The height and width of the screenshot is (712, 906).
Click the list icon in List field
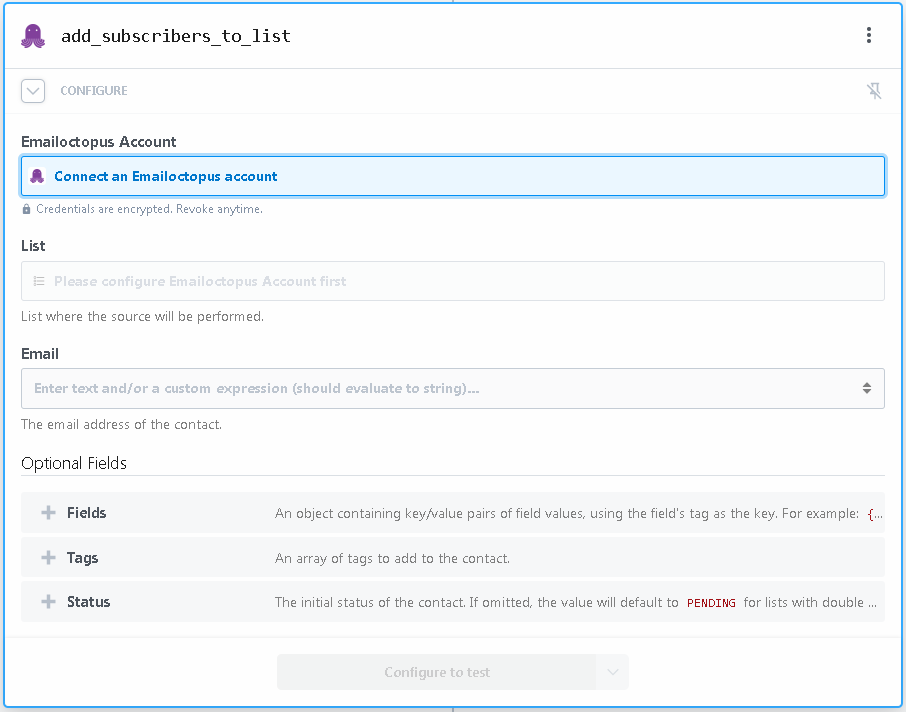(x=39, y=281)
